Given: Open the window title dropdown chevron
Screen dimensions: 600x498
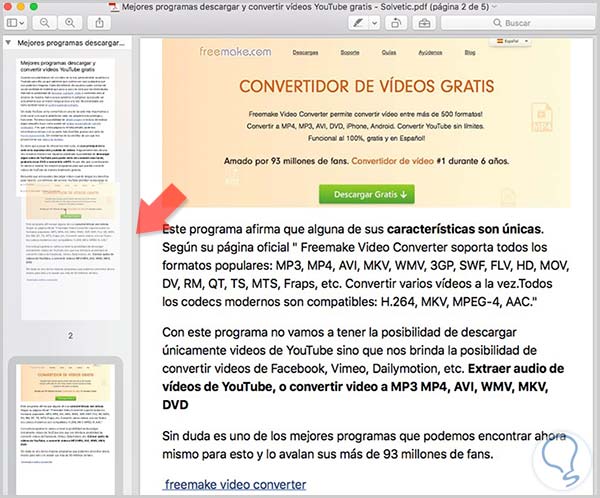Looking at the screenshot, I should point(494,7).
